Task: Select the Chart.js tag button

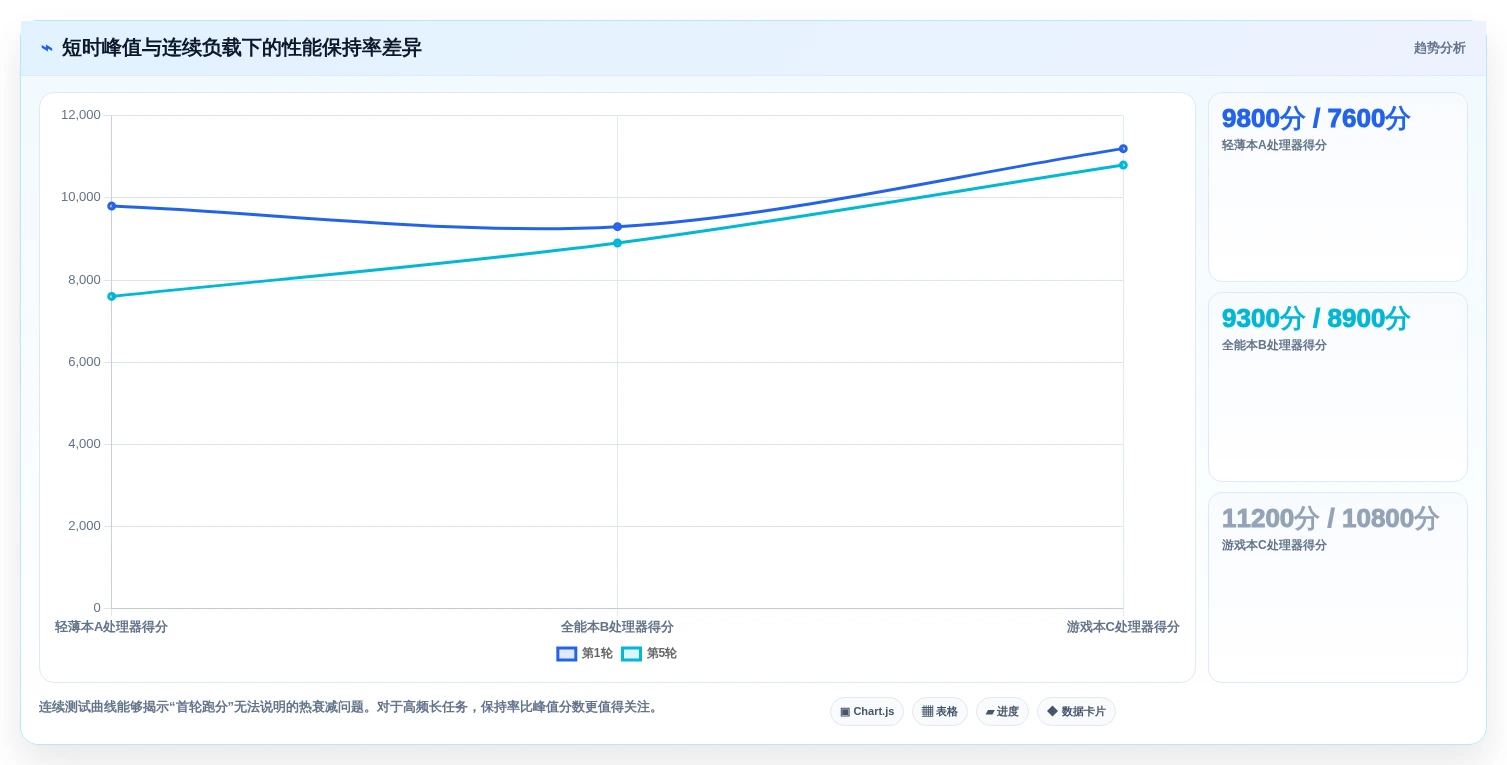Action: 867,712
